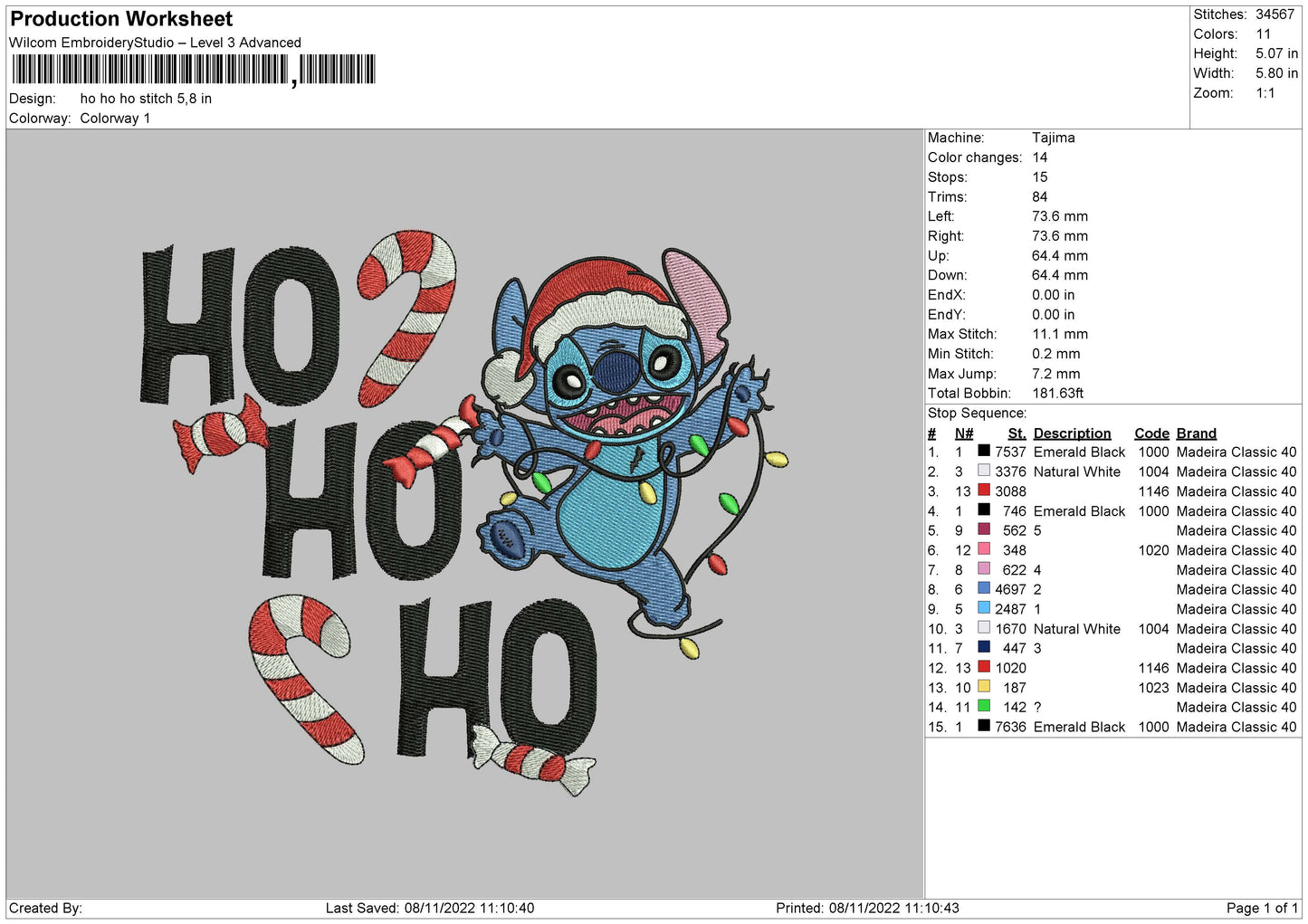Click the 'Printed: 08/11/2022 11:10:43' footer text
1308x924 pixels.
pos(867,909)
